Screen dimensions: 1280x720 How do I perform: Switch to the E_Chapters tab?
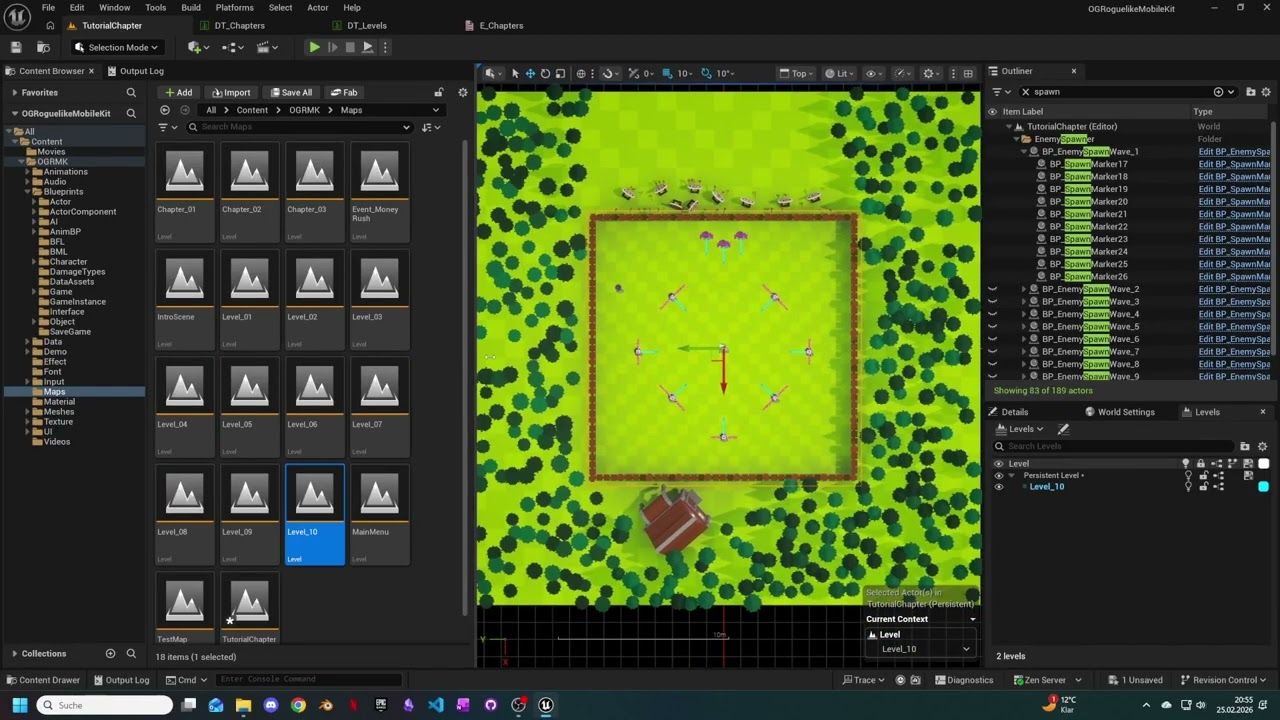(x=501, y=25)
